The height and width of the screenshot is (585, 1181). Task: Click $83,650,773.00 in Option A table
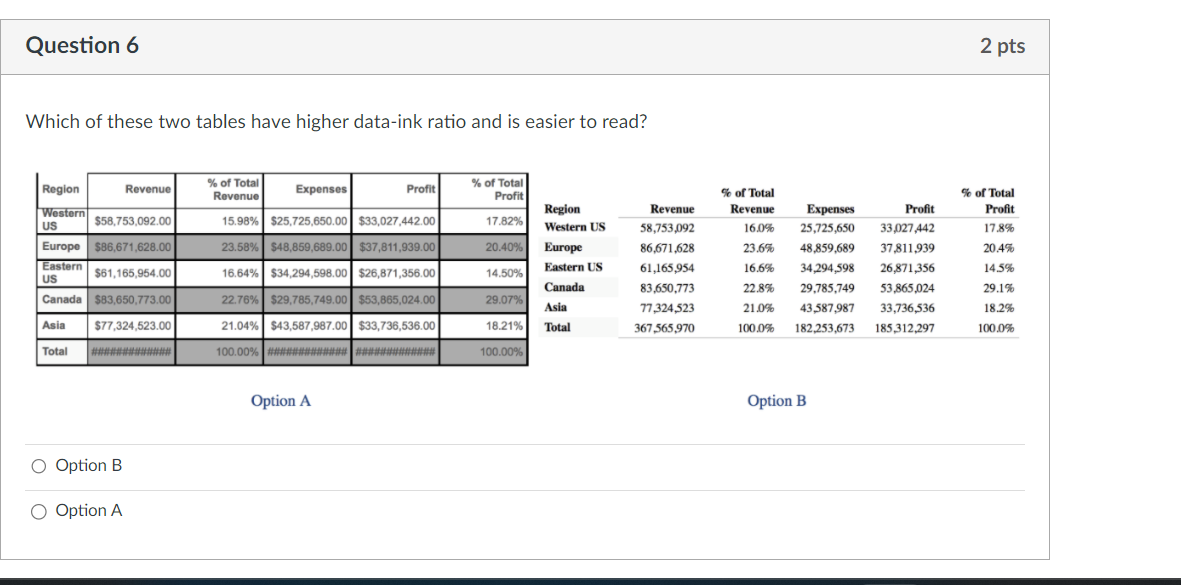click(133, 300)
